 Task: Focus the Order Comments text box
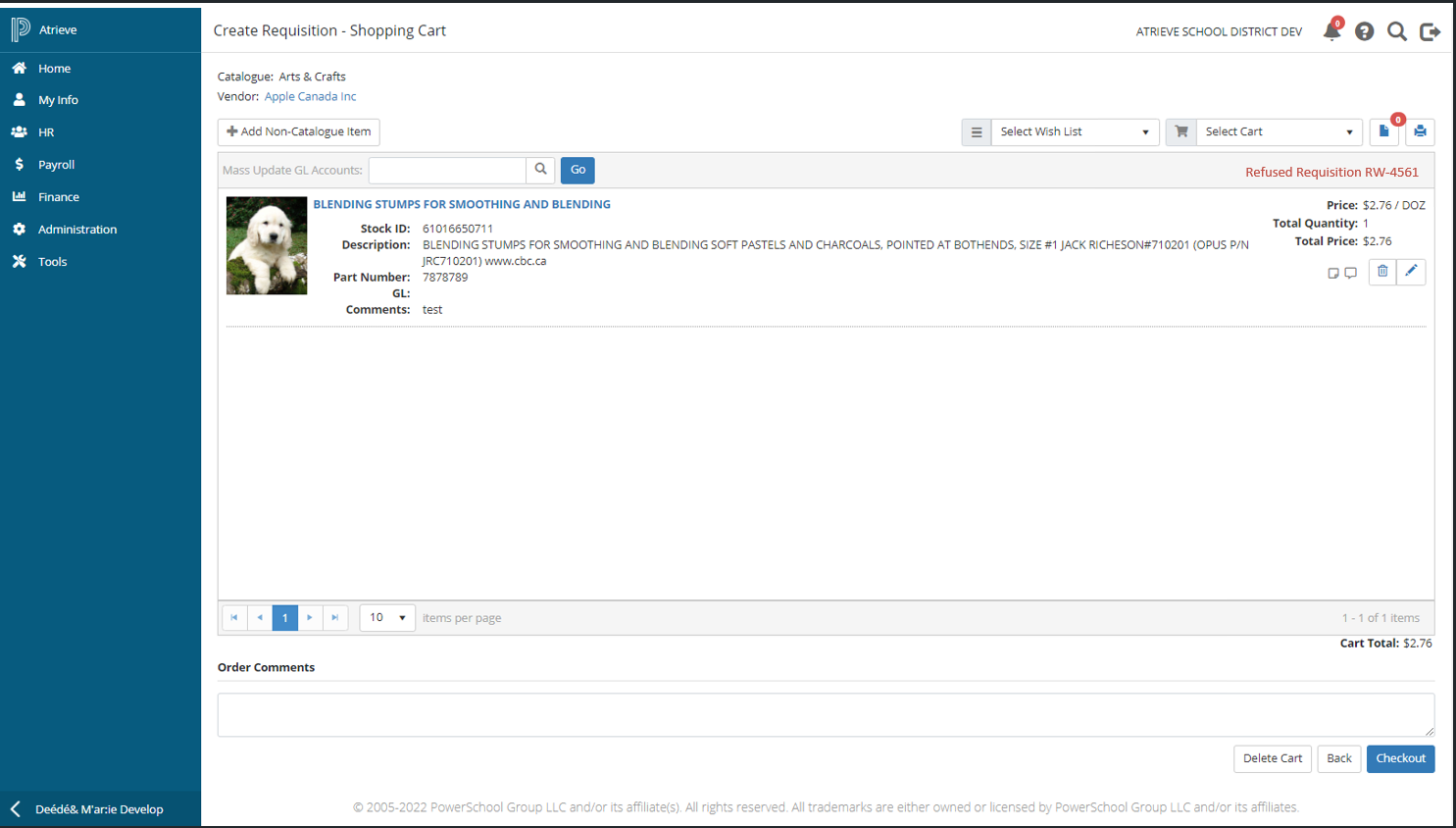pyautogui.click(x=825, y=714)
